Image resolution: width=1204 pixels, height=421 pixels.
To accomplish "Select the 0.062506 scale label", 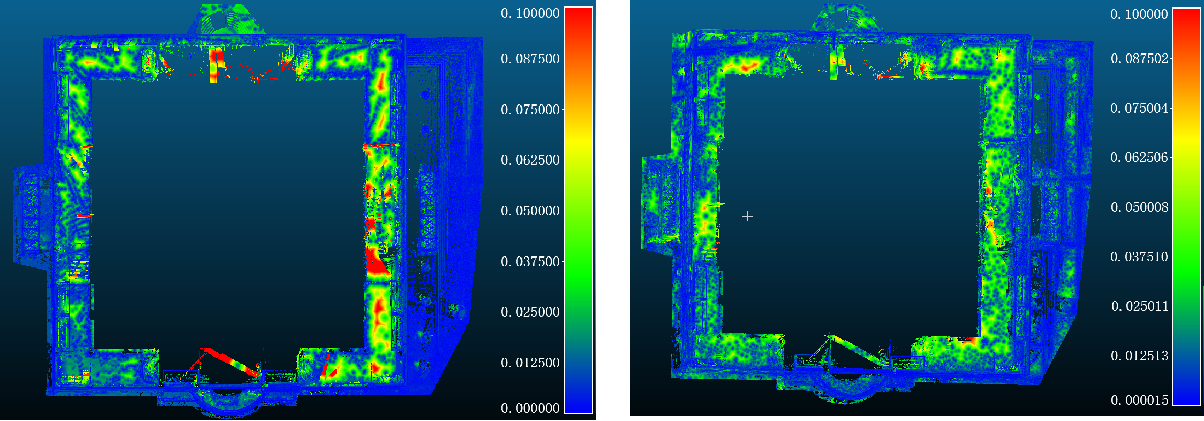I will [x=1140, y=157].
